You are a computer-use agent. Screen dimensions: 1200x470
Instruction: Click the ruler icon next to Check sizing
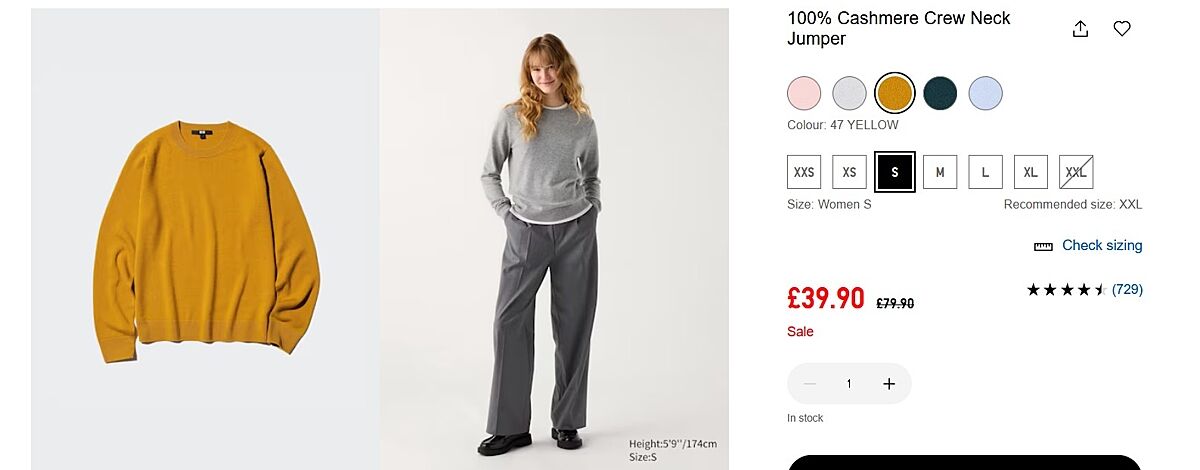(x=1043, y=246)
